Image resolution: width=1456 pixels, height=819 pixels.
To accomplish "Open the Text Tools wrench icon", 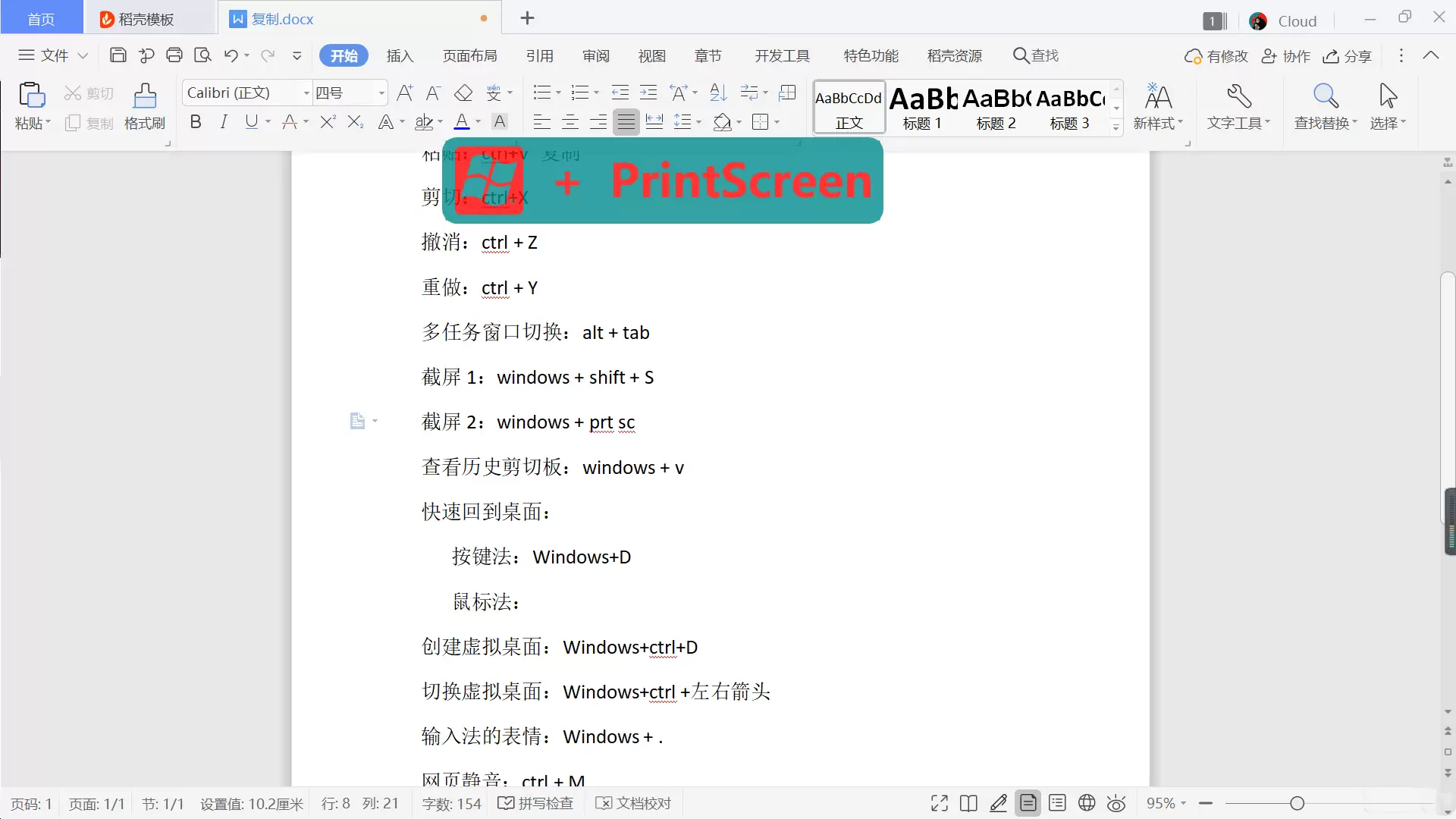I will click(1239, 96).
